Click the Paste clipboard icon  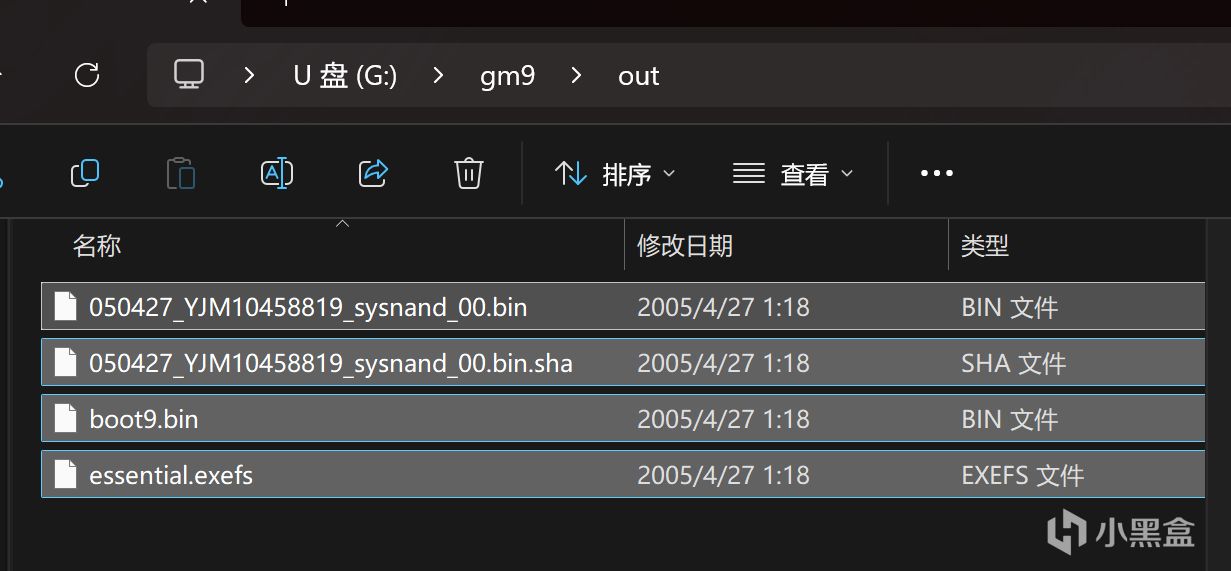(180, 174)
